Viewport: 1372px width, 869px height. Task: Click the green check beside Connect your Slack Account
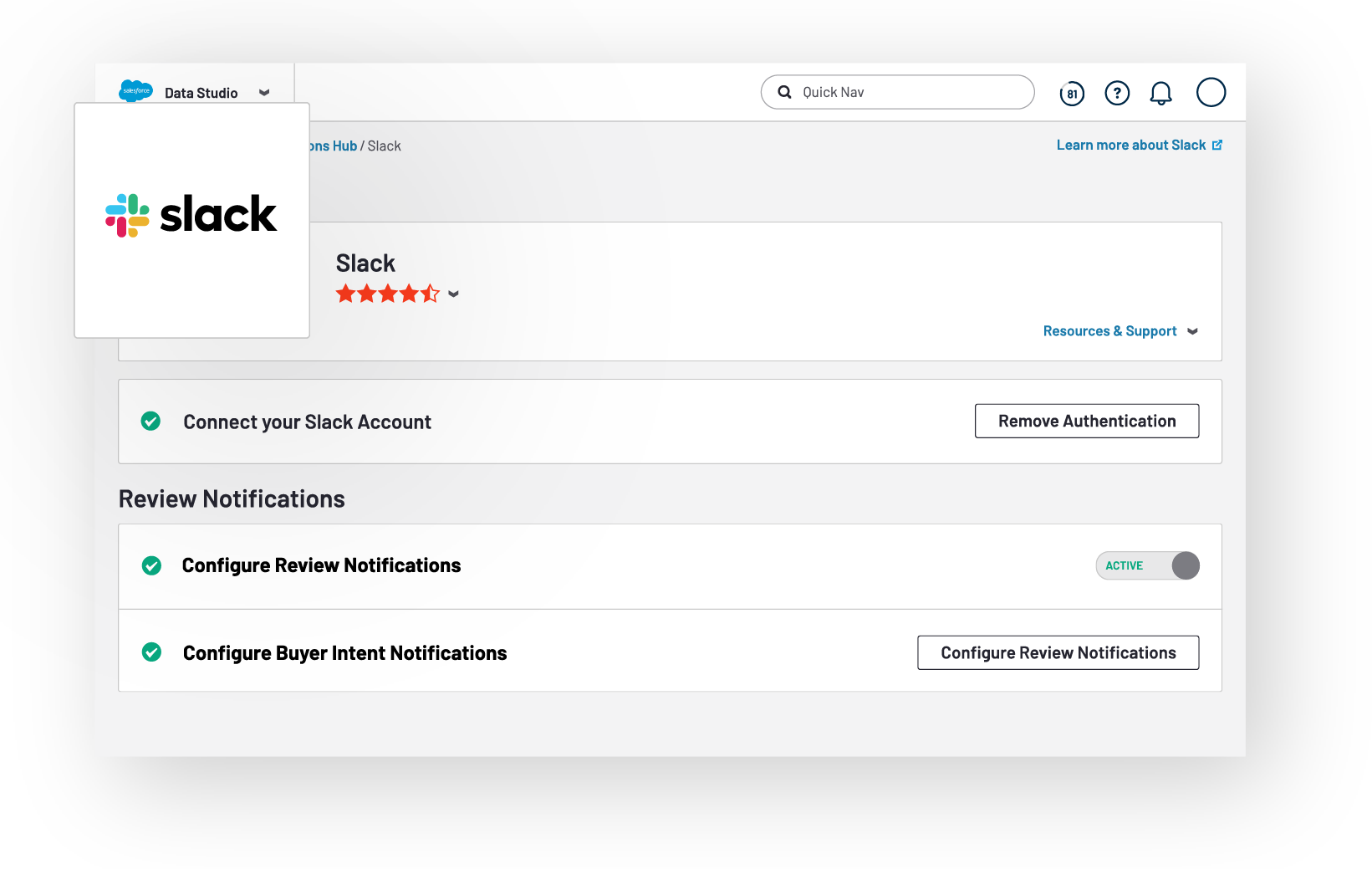(150, 422)
